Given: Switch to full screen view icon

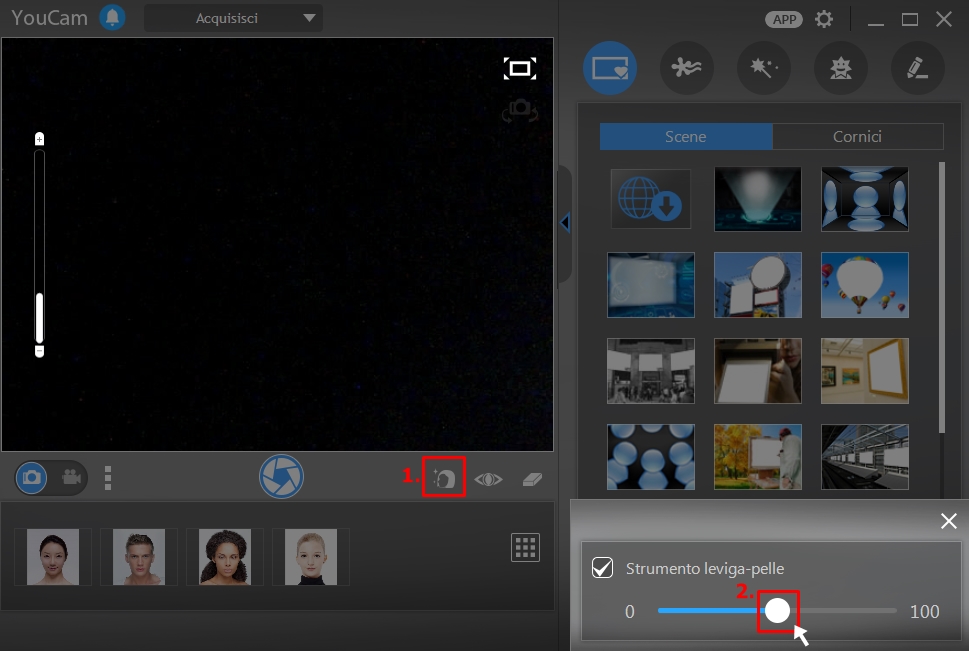Looking at the screenshot, I should tap(520, 68).
